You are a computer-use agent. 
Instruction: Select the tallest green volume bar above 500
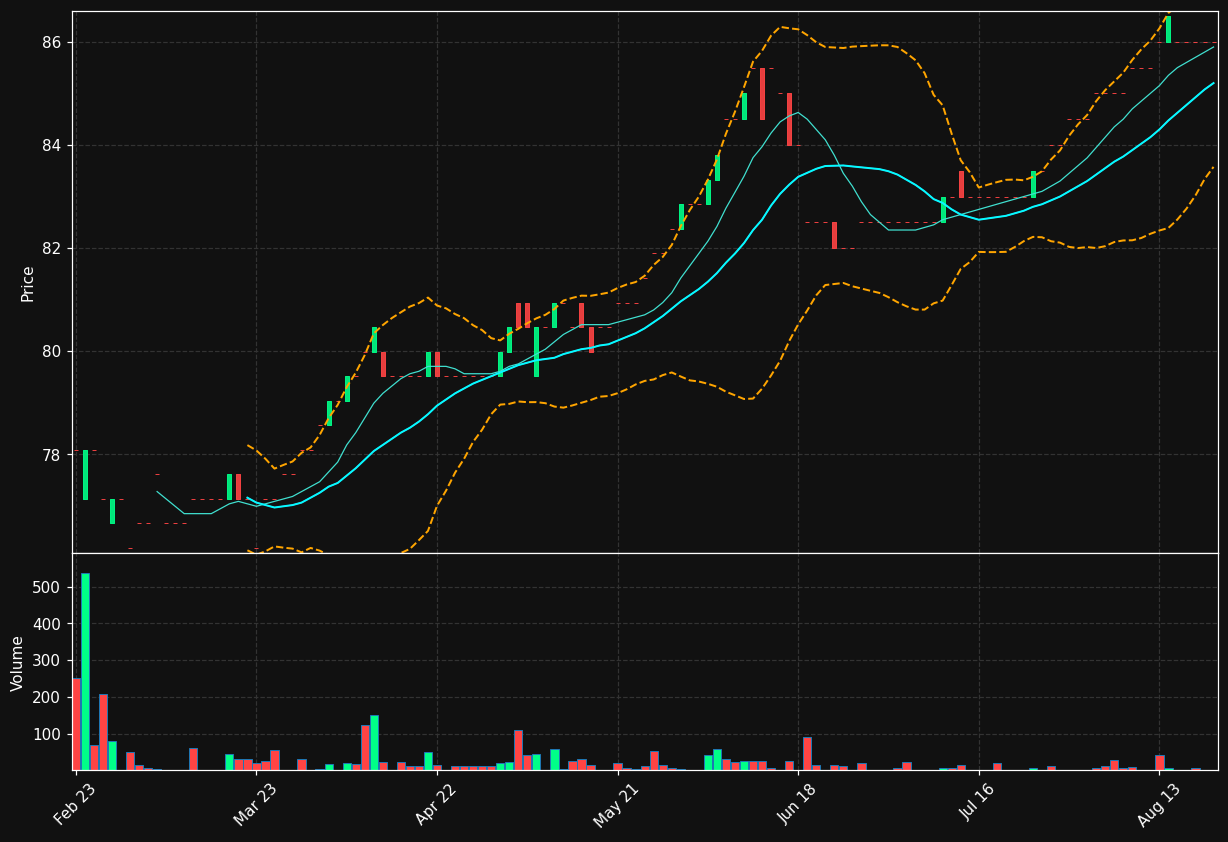pos(85,672)
